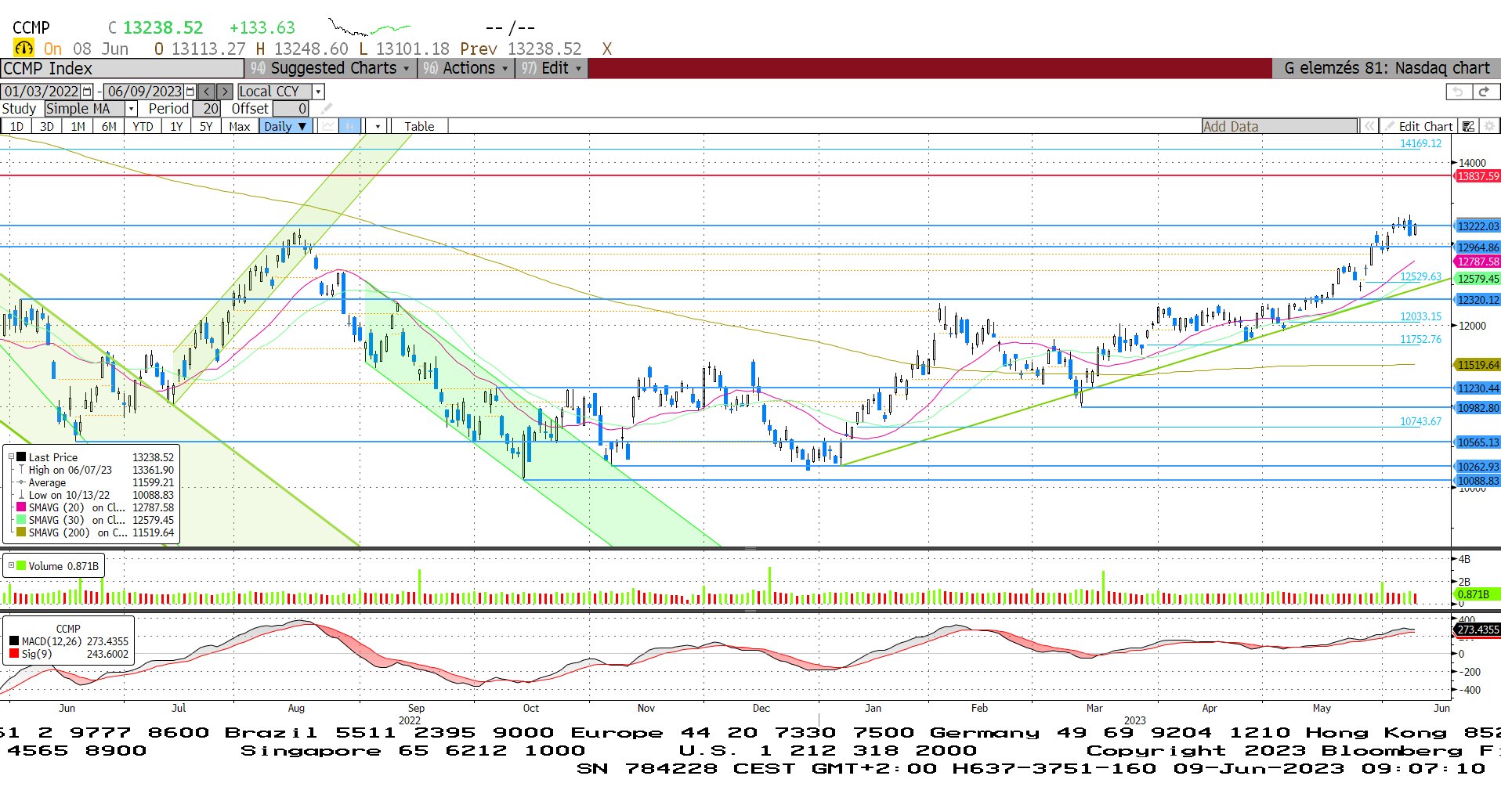The image size is (1501, 812).
Task: Click the previous date range arrow button
Action: tap(207, 92)
